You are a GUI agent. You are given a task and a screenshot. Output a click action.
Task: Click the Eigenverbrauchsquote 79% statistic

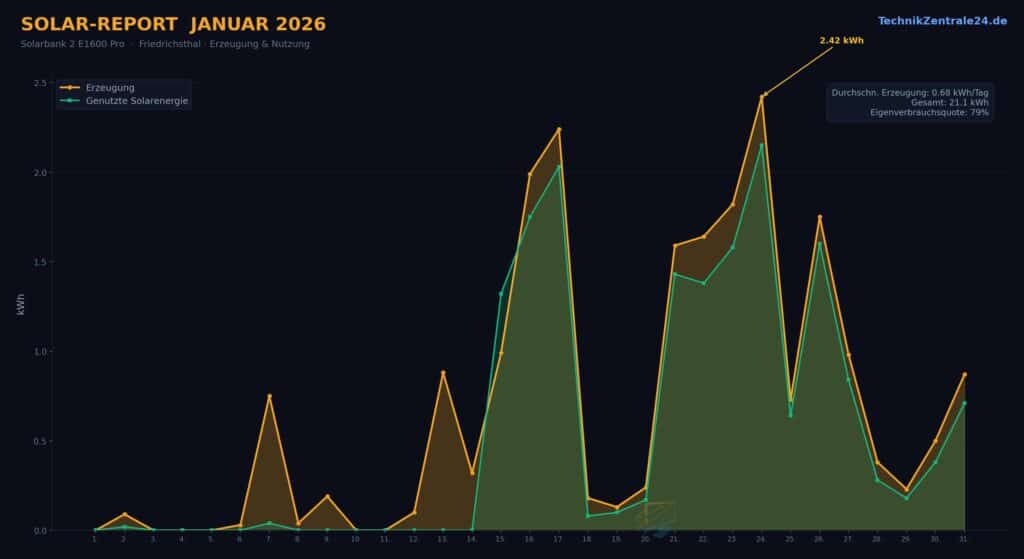(x=929, y=113)
